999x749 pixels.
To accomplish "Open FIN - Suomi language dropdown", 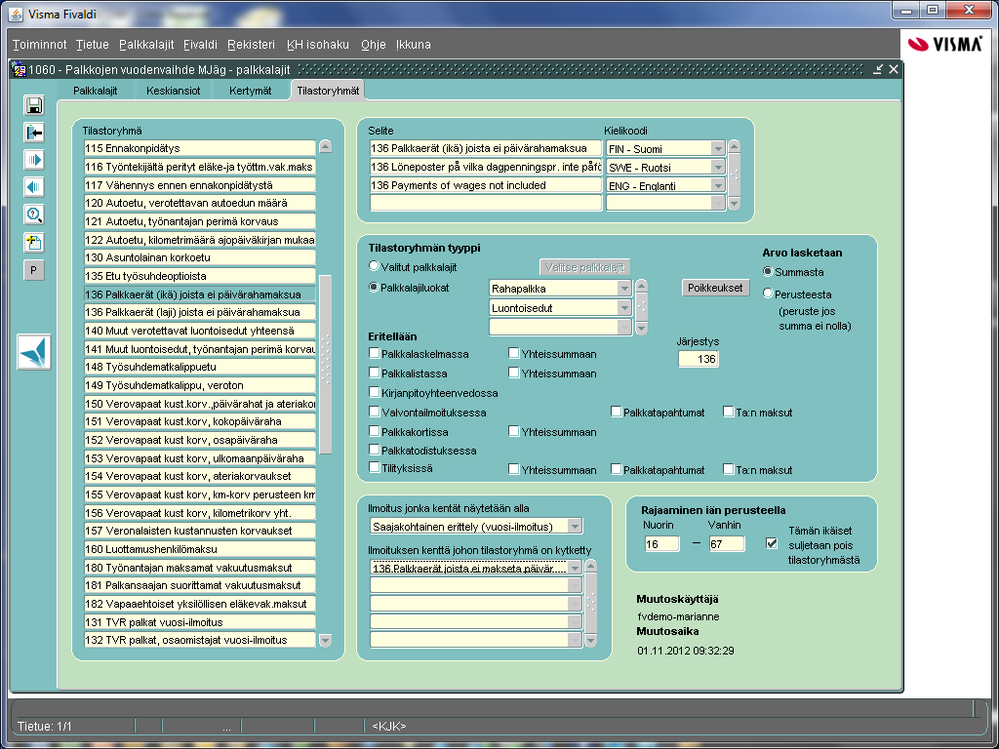I will click(718, 148).
